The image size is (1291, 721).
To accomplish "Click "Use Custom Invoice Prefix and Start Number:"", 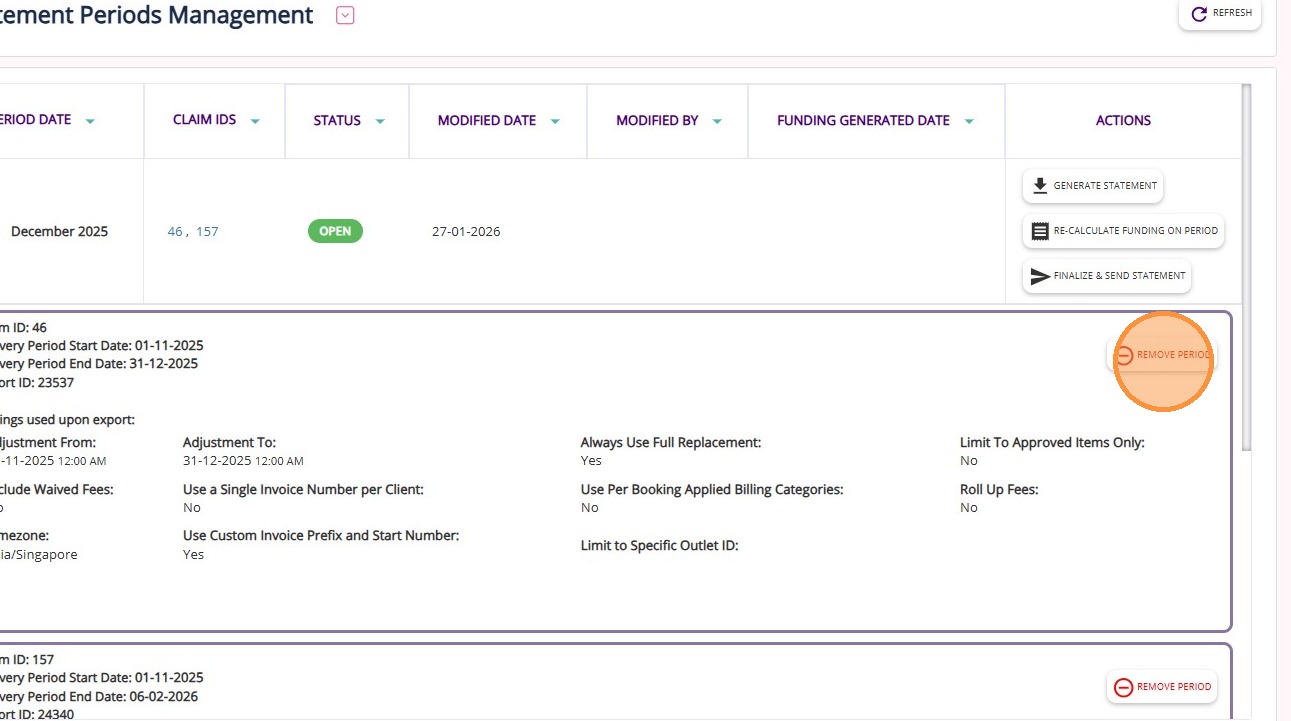I will coord(321,536).
